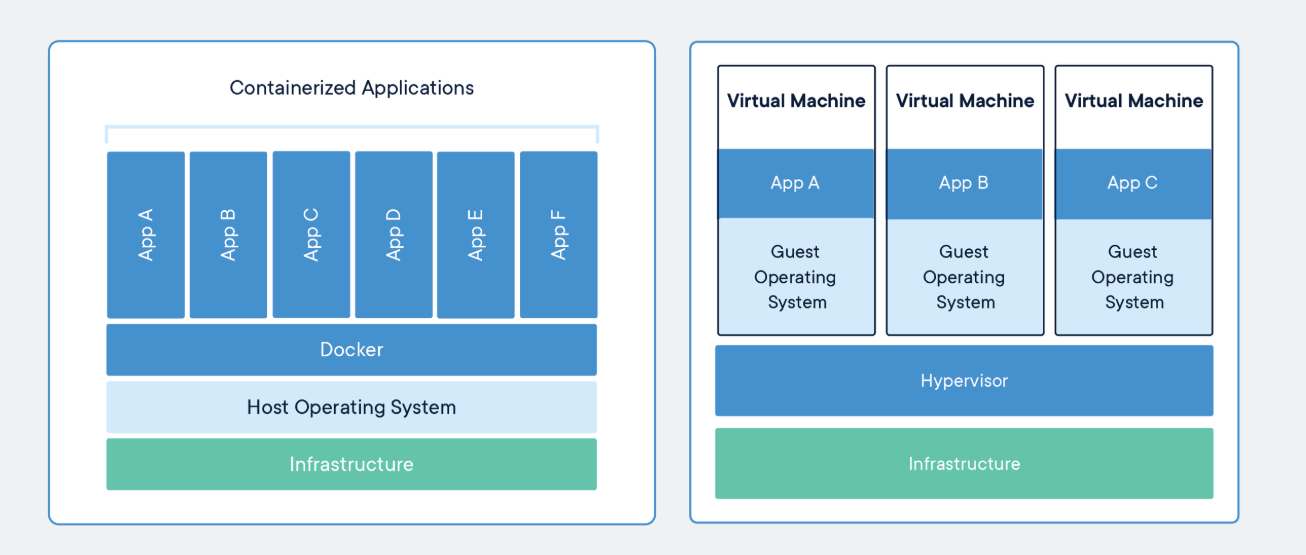This screenshot has width=1306, height=555.
Task: Click Virtual Machine title of leftmost VM
Action: tap(796, 101)
